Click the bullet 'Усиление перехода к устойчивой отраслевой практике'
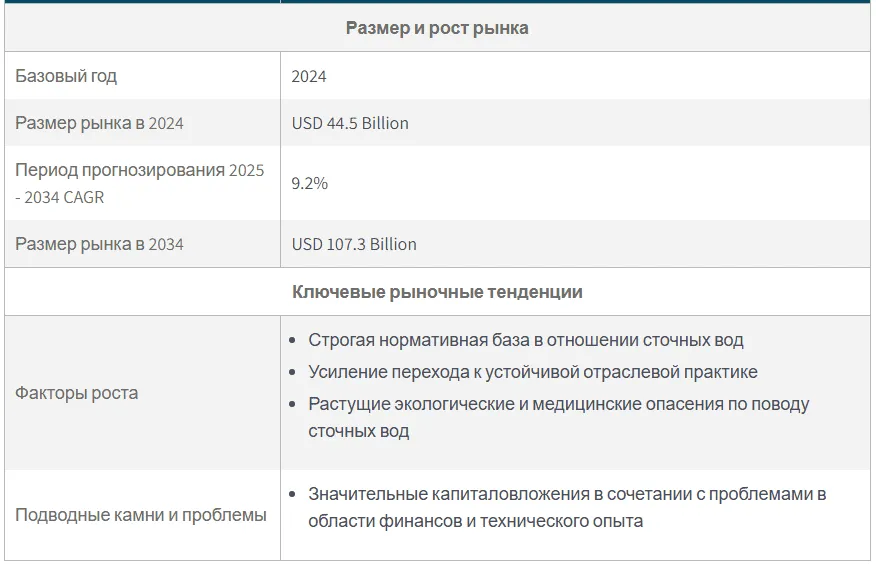876x567 pixels. tap(533, 372)
